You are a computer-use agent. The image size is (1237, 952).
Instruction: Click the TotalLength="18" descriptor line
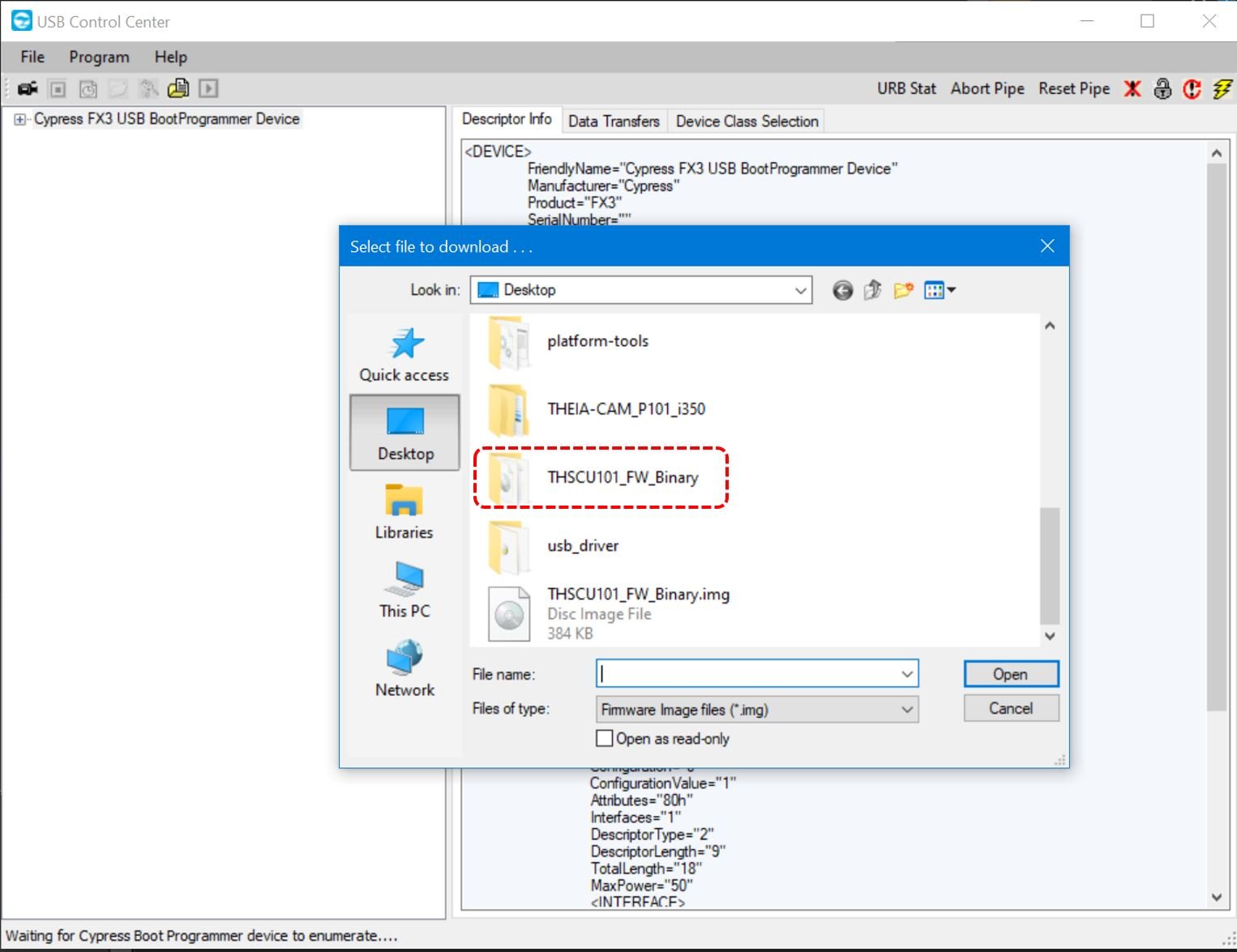(x=646, y=869)
